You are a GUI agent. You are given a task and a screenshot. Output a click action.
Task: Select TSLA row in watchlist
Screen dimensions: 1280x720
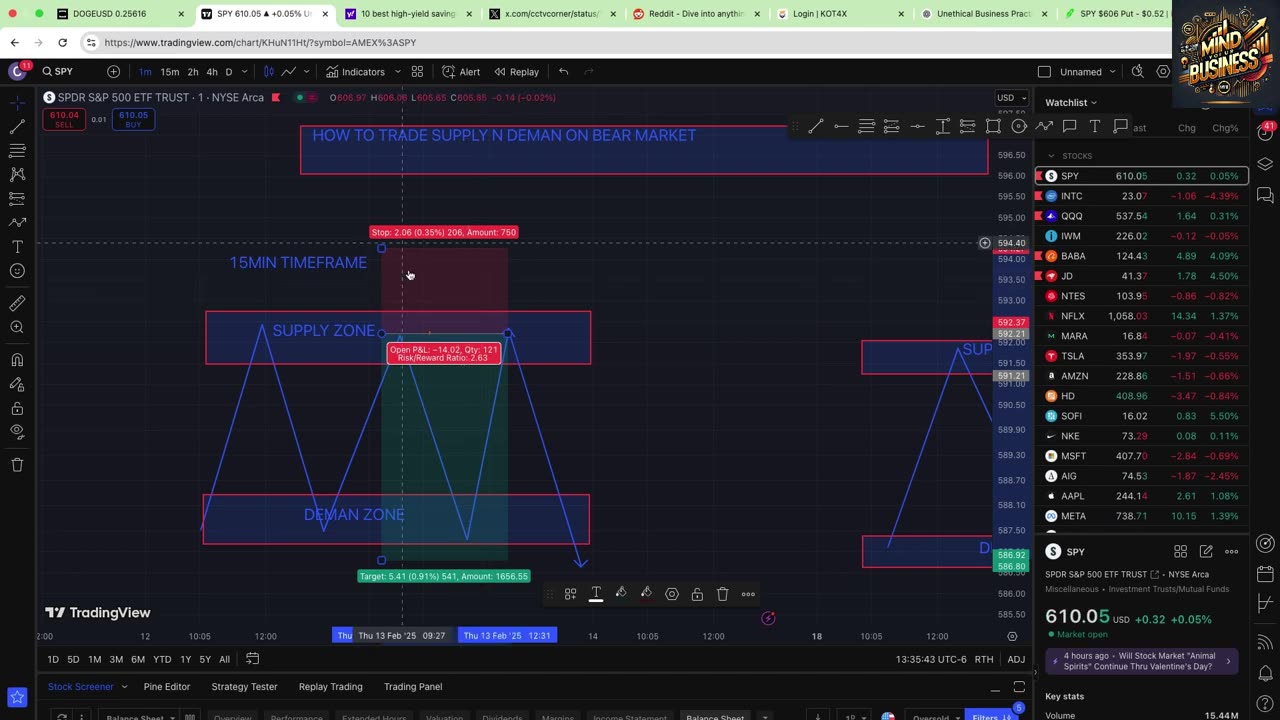tap(1141, 356)
